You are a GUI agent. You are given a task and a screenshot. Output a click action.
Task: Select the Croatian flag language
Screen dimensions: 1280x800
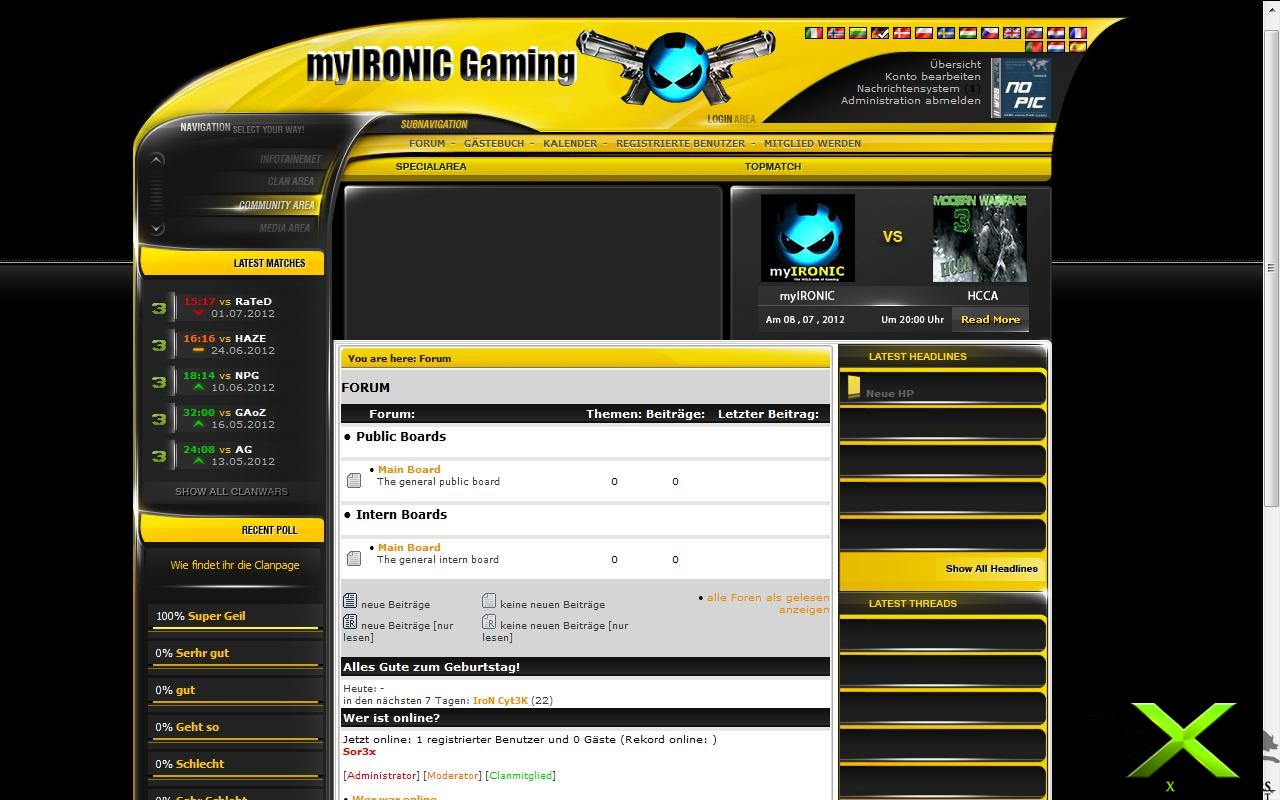(x=1056, y=33)
